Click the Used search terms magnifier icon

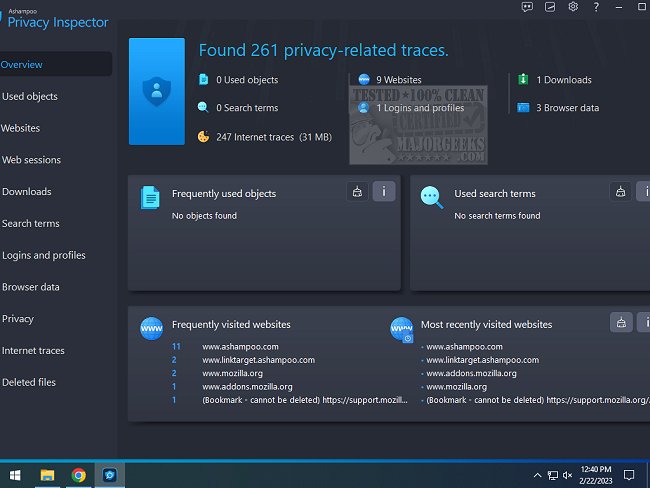(432, 197)
